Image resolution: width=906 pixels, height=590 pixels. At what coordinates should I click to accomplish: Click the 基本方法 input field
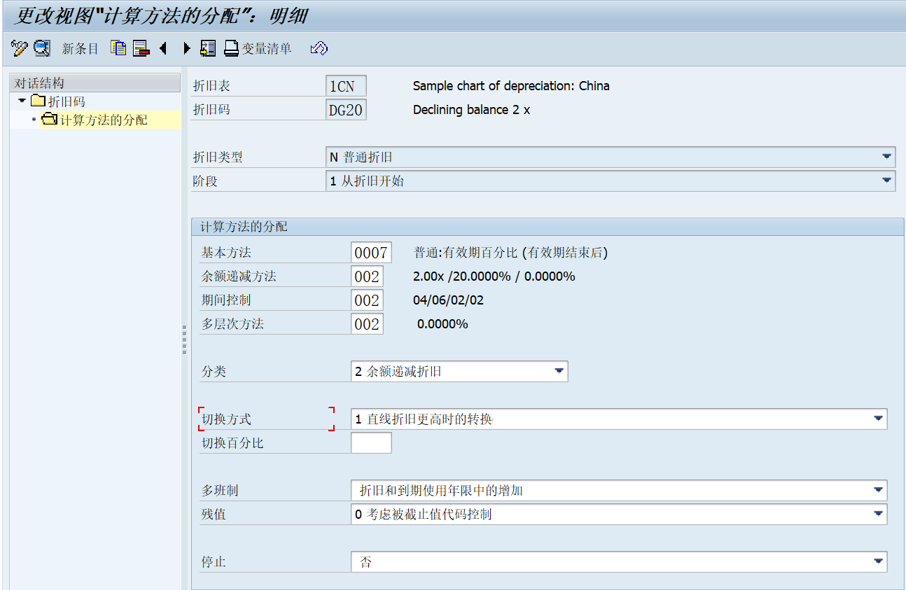click(370, 253)
